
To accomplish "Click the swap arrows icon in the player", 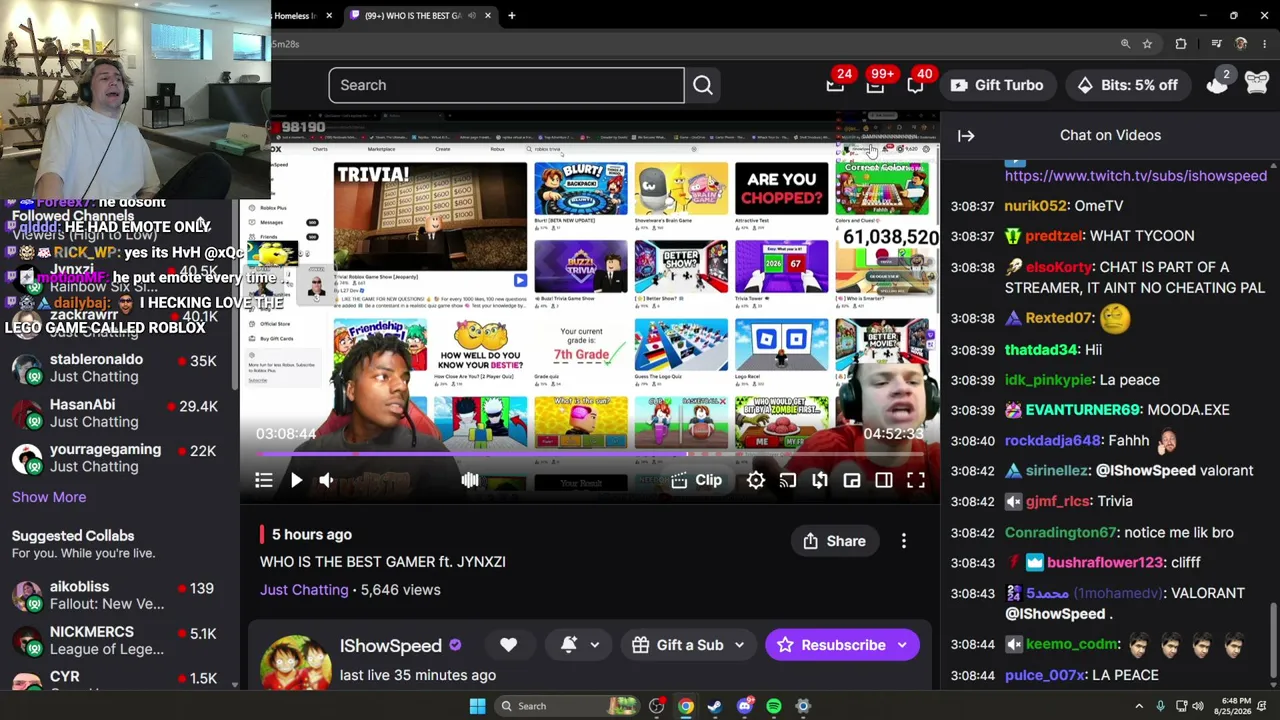I will [x=820, y=481].
